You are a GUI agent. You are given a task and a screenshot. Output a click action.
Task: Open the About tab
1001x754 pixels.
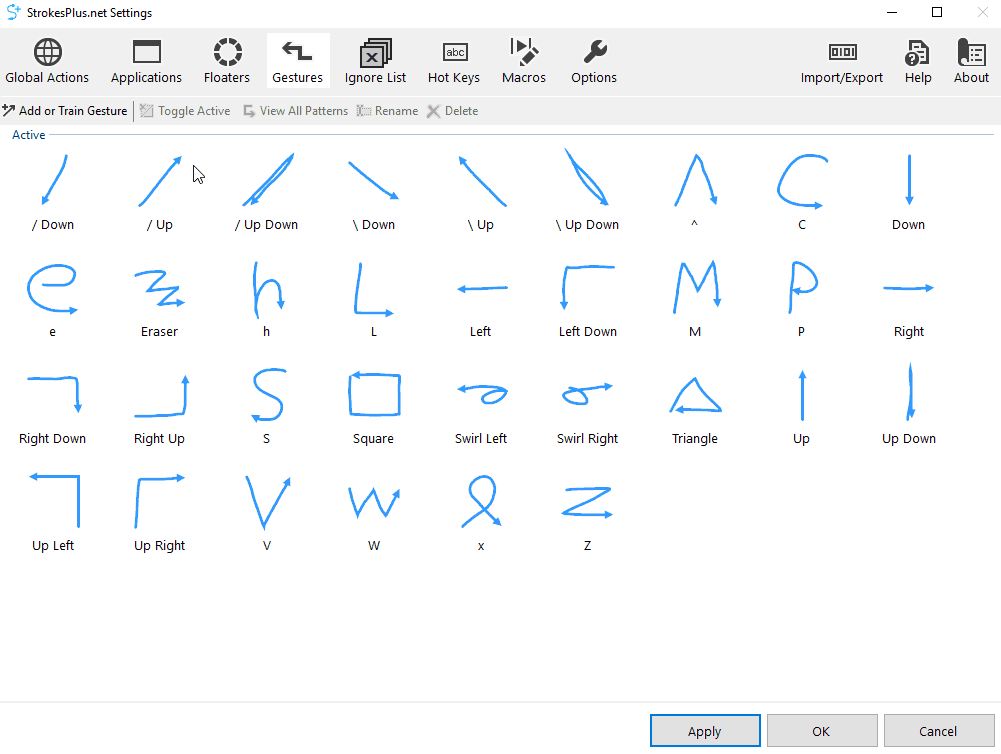click(x=971, y=61)
